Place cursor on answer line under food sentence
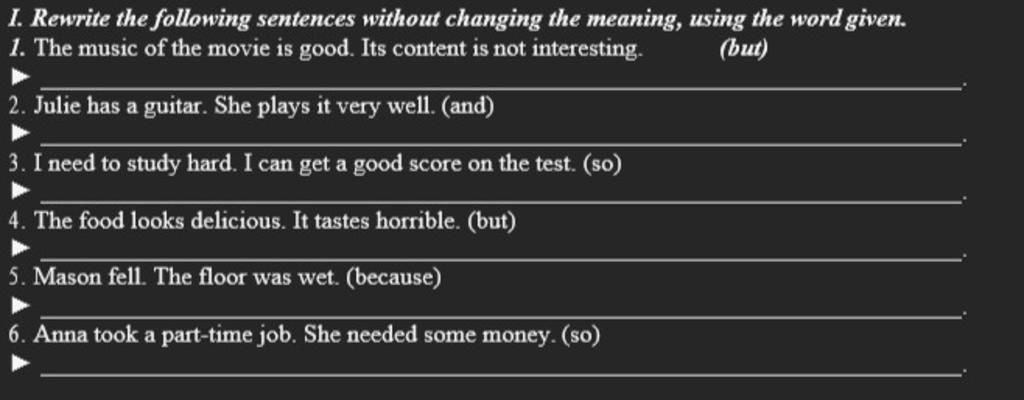 (500, 252)
